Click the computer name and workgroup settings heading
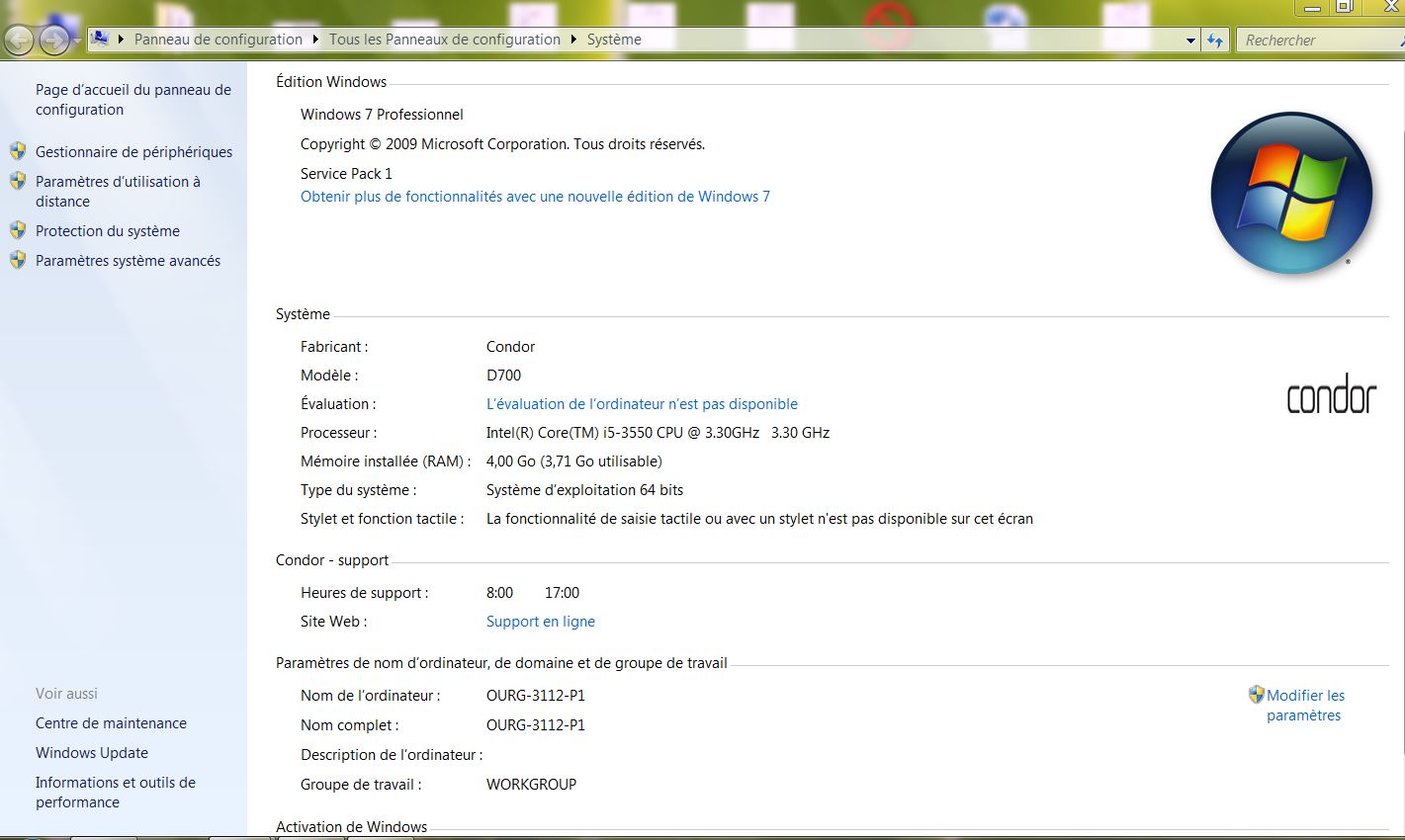 click(x=501, y=663)
